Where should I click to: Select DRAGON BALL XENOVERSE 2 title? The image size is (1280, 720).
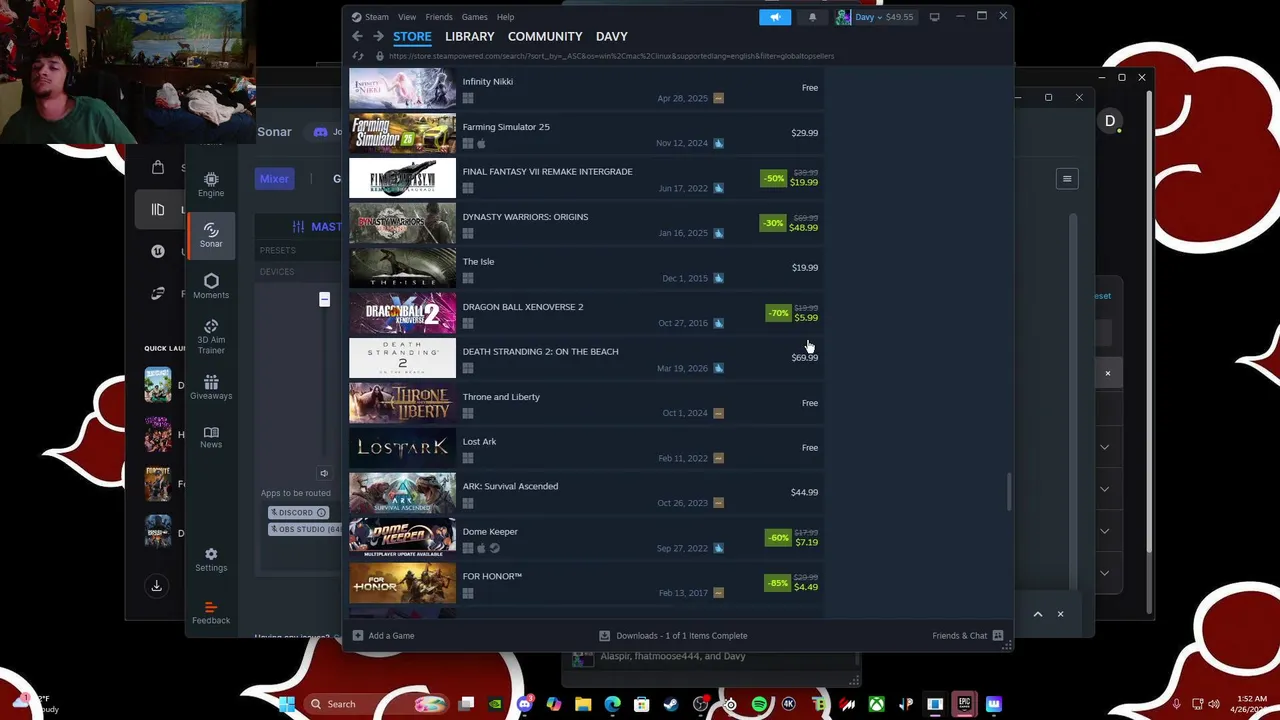tap(523, 307)
